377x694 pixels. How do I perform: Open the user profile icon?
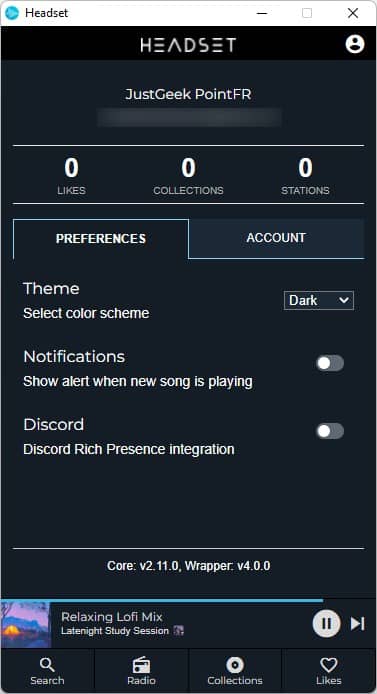[354, 44]
